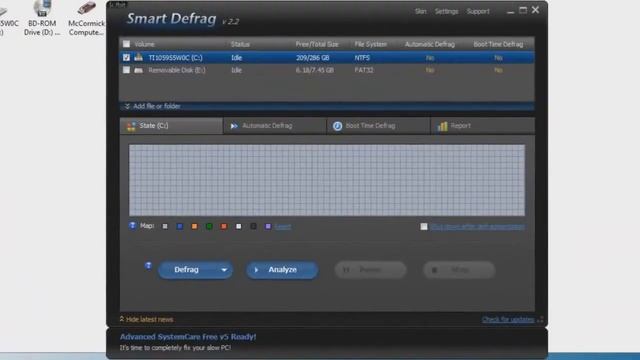Click the Analyze button
Screen dimensions: 640x360
[x=282, y=270]
